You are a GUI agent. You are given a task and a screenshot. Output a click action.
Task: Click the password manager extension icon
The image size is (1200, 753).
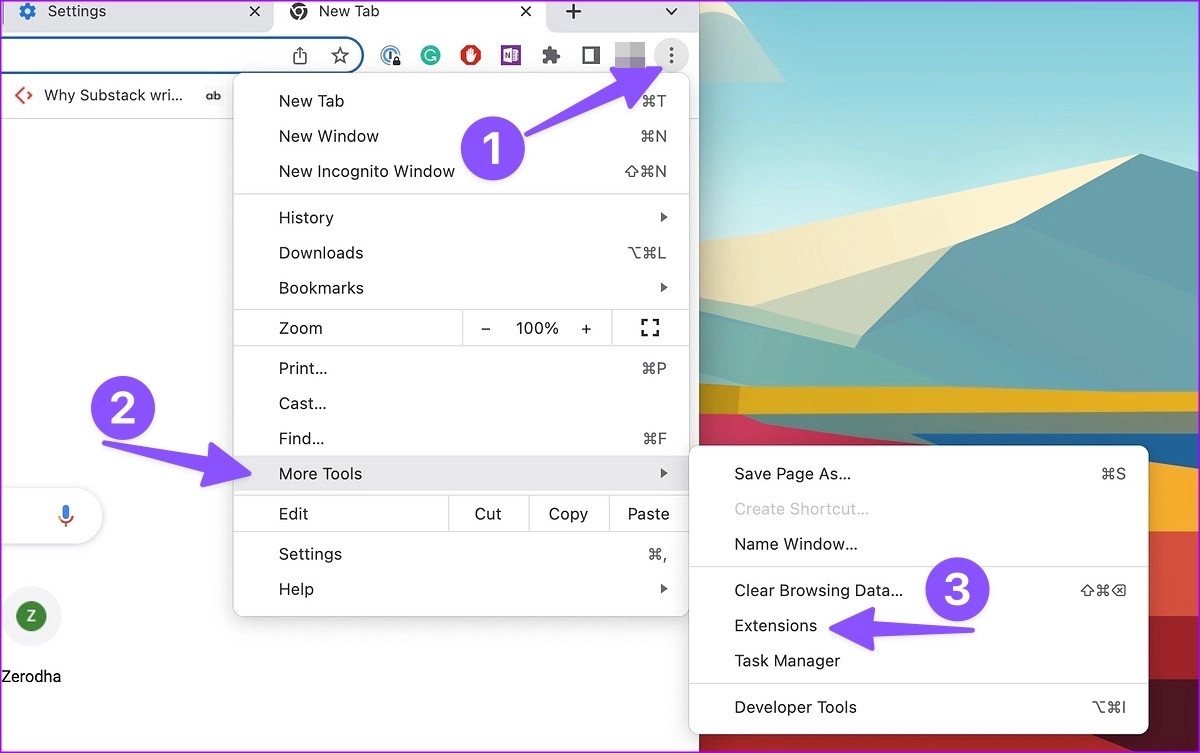pos(391,56)
